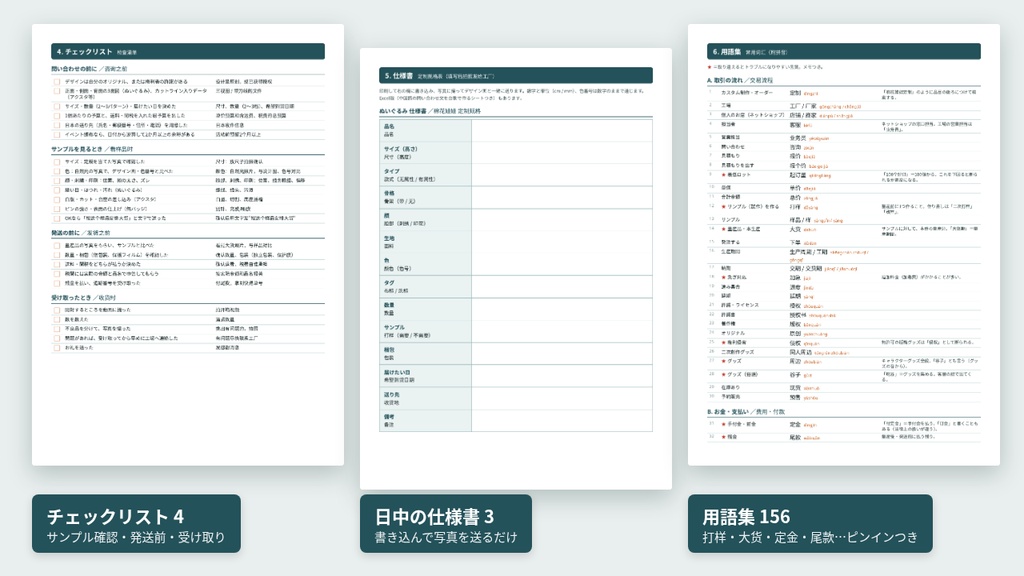Tick first checkbox under 発送の前に section

57,246
